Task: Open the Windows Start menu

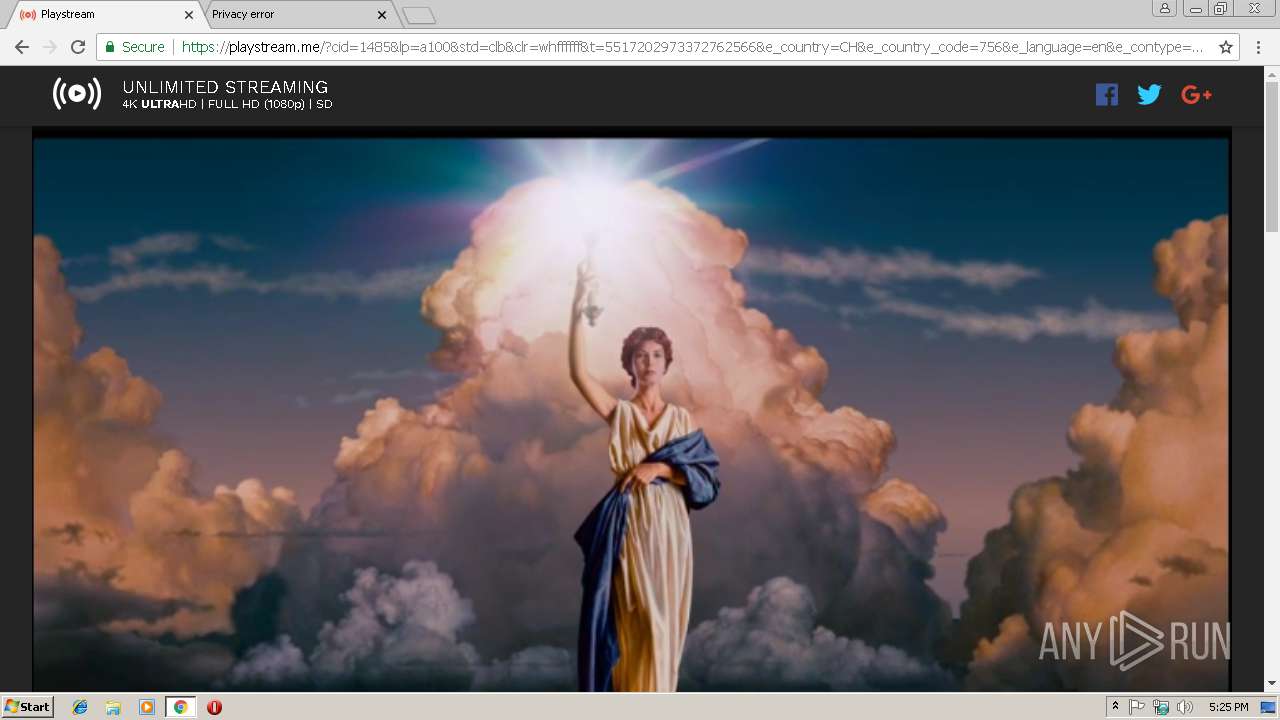Action: click(x=27, y=707)
